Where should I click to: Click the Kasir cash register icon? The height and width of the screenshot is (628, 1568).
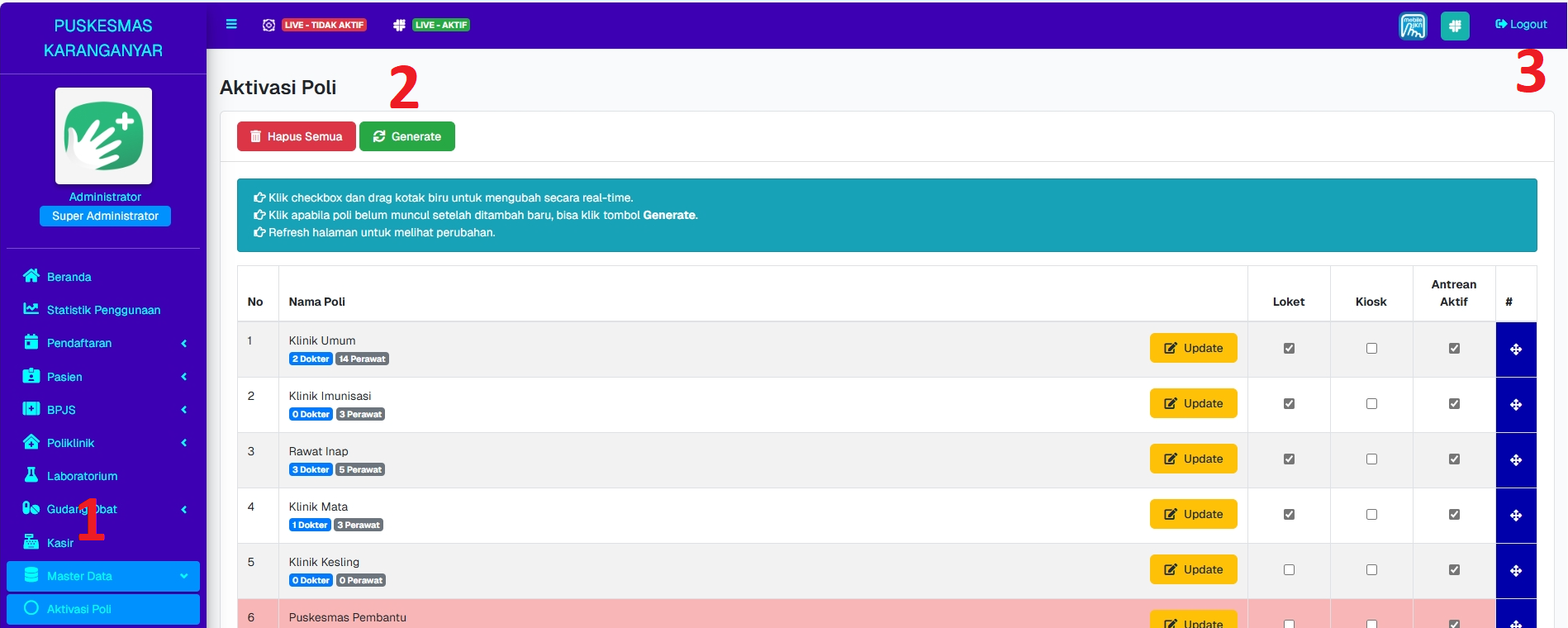(x=31, y=542)
